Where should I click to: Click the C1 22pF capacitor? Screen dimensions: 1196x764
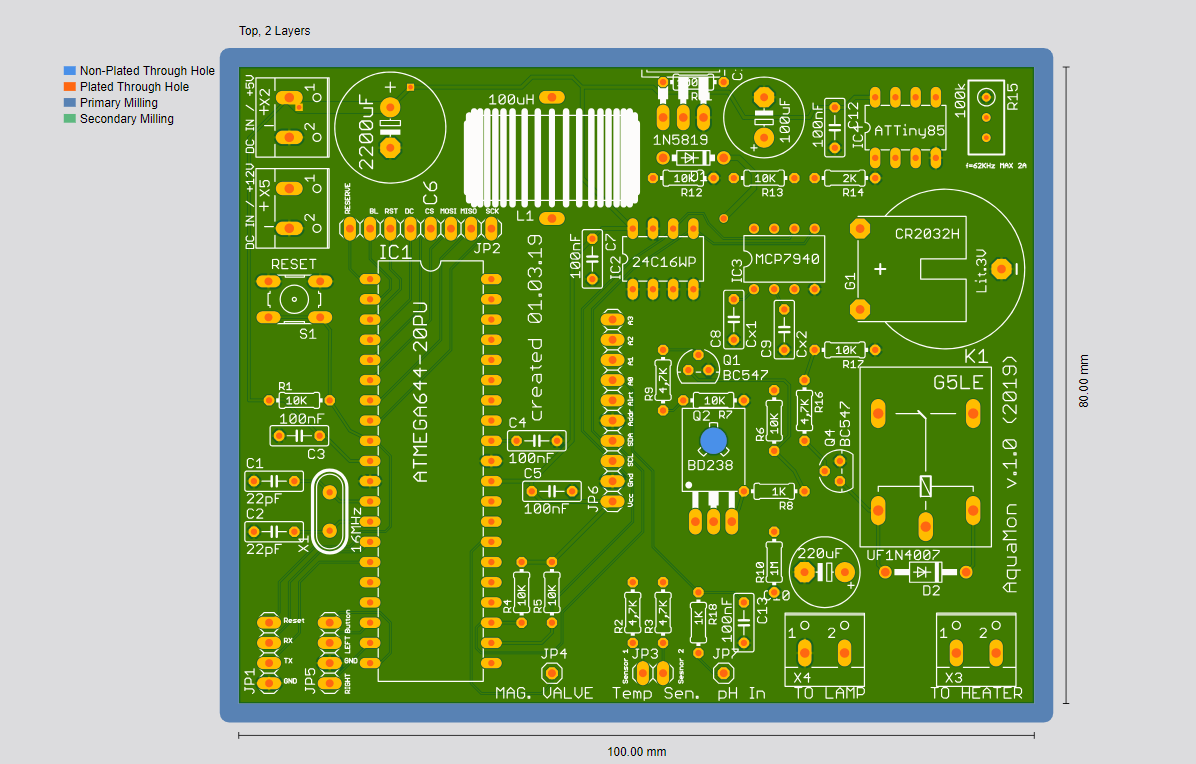274,481
